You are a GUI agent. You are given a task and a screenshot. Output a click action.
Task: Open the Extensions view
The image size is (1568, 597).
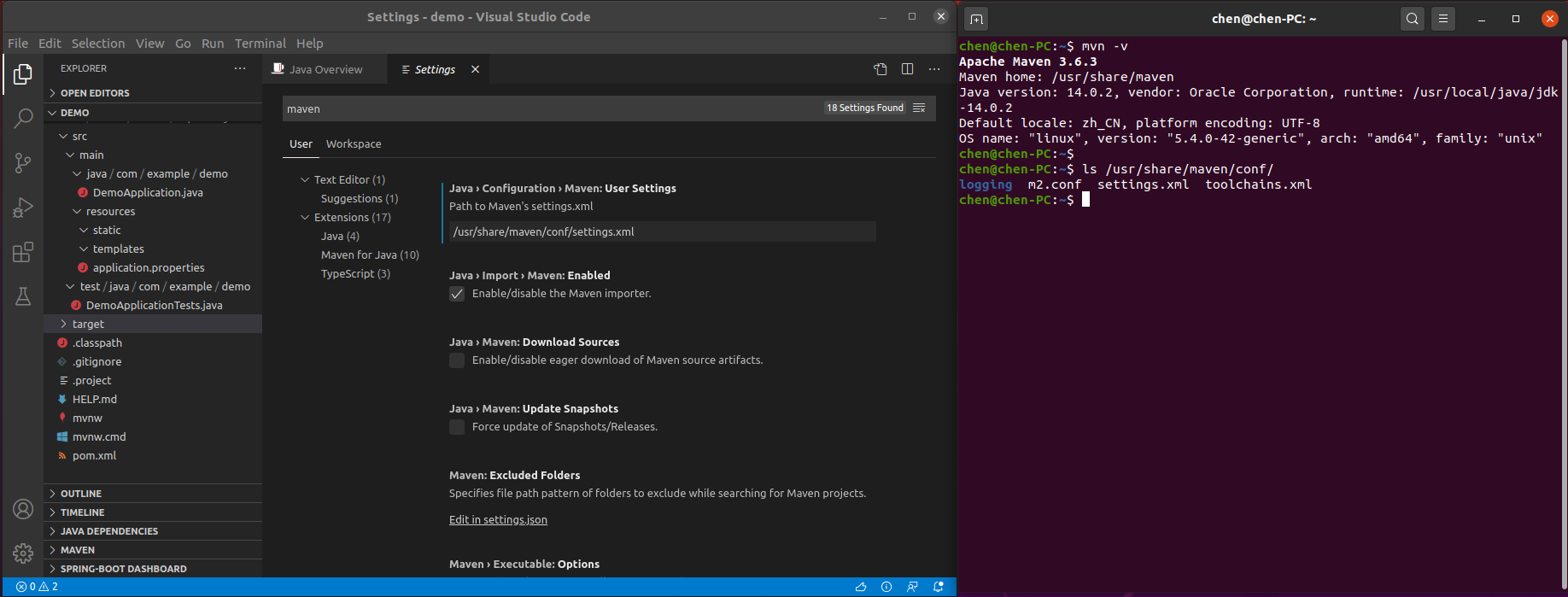click(23, 252)
